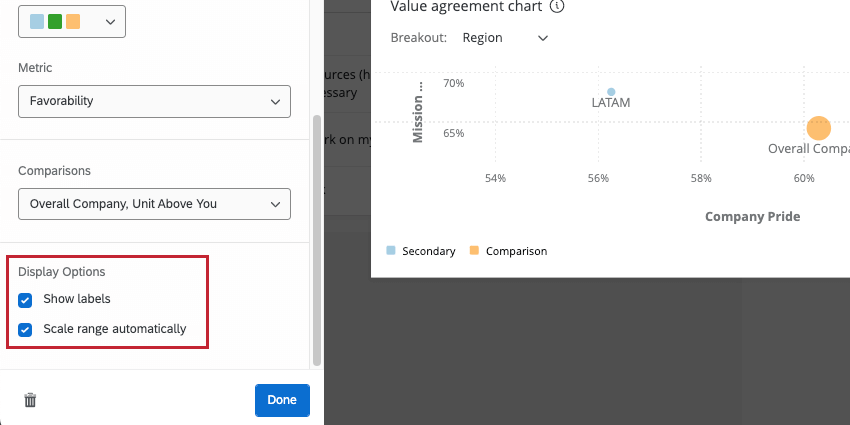850x425 pixels.
Task: Click the Show labels text
Action: [x=77, y=299]
